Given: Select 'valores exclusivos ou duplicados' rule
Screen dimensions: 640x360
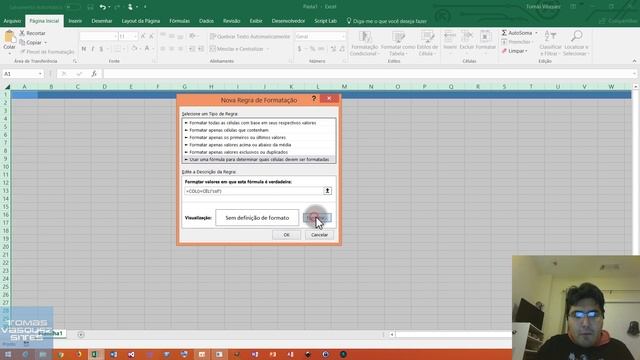Looking at the screenshot, I should coord(259,152).
